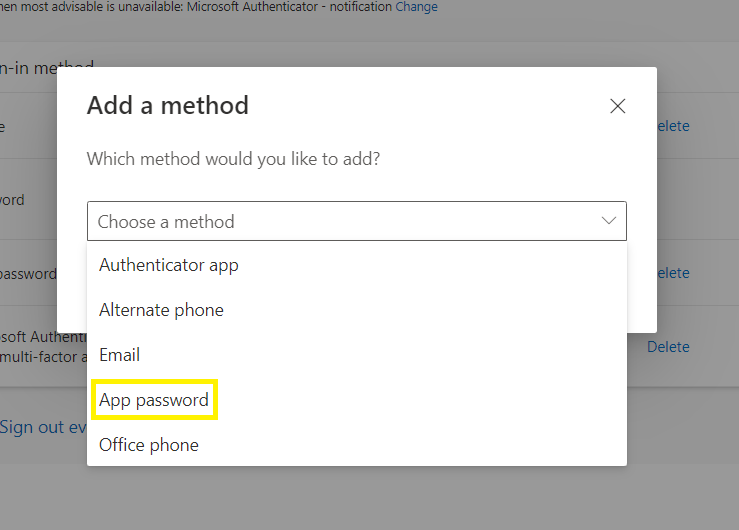The width and height of the screenshot is (739, 530).
Task: Click the Which method would you like prompt
Action: [233, 158]
